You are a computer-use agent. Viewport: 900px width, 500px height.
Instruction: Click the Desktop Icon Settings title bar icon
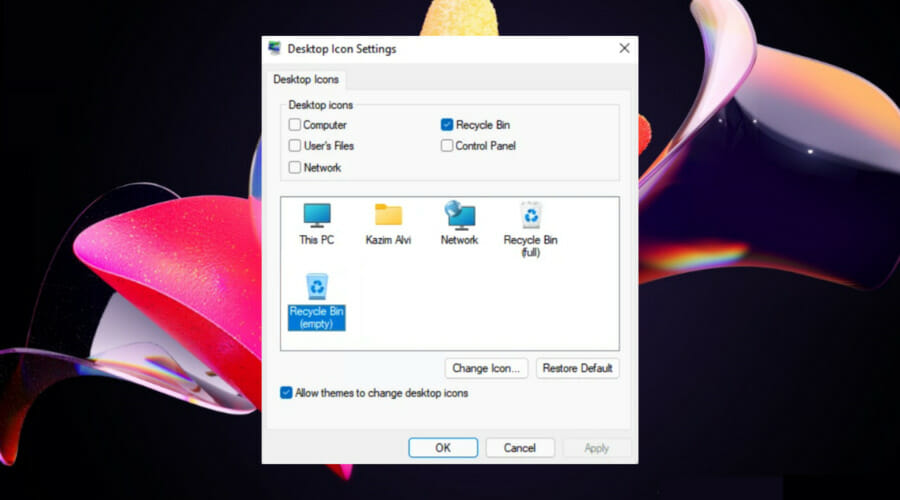(x=274, y=49)
